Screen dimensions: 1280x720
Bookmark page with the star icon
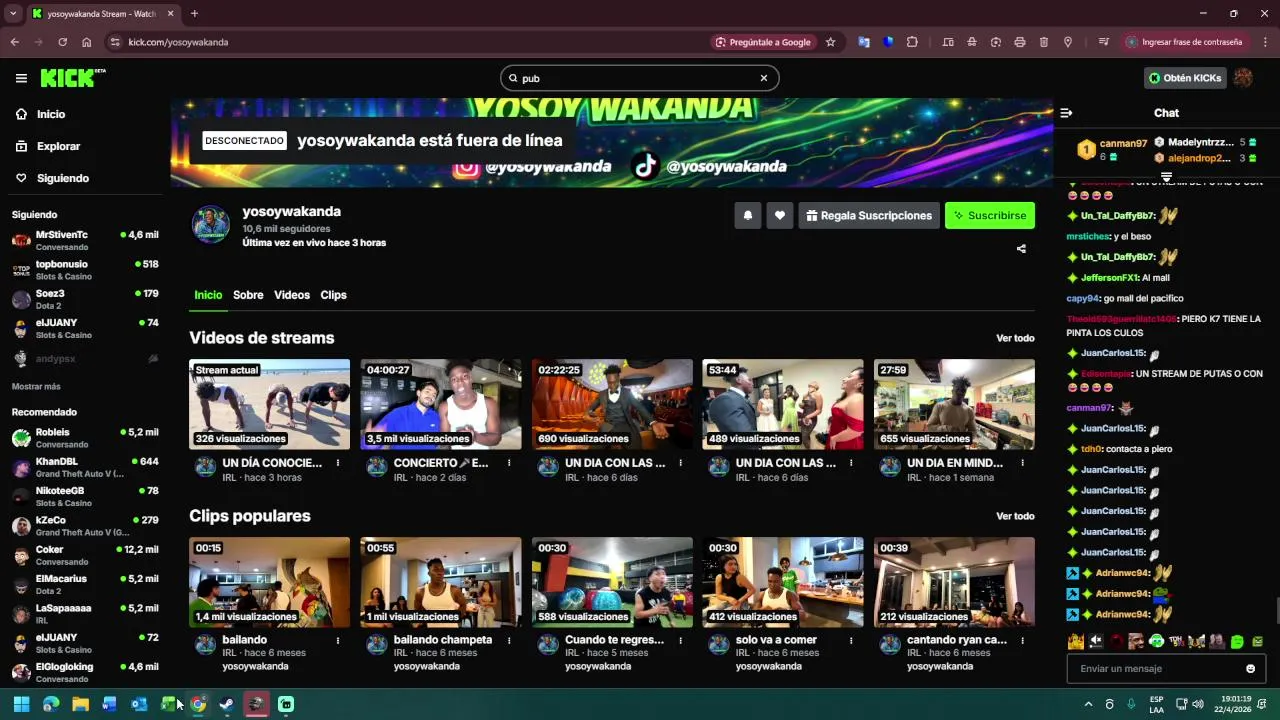point(830,42)
